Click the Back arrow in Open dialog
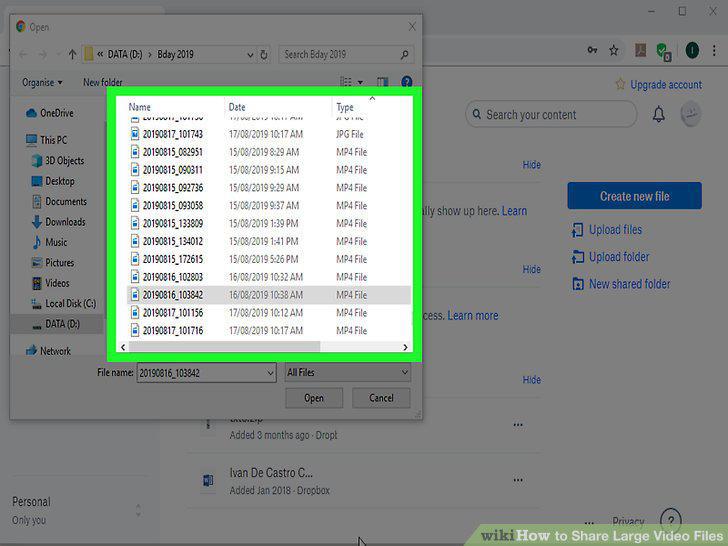 [23, 54]
